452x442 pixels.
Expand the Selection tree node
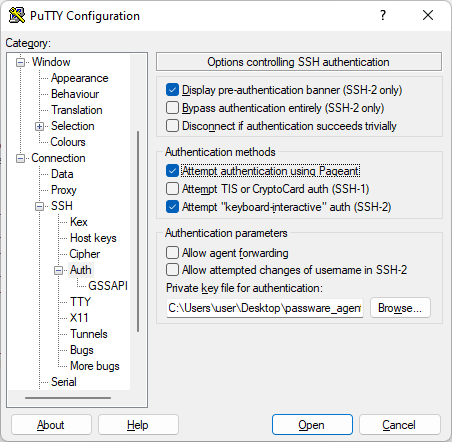point(39,126)
